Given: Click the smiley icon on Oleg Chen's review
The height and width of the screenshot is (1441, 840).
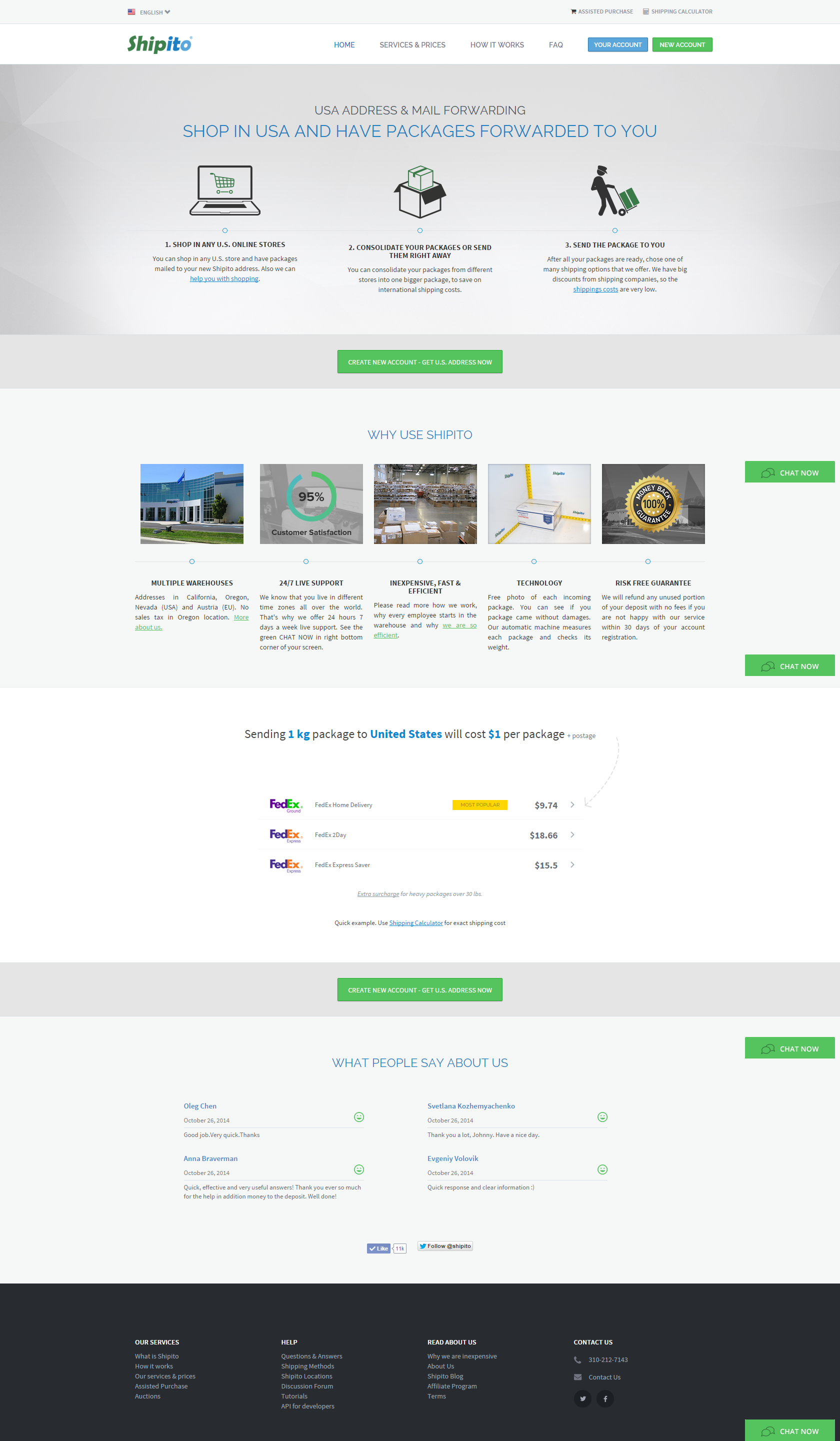Looking at the screenshot, I should coord(359,1117).
